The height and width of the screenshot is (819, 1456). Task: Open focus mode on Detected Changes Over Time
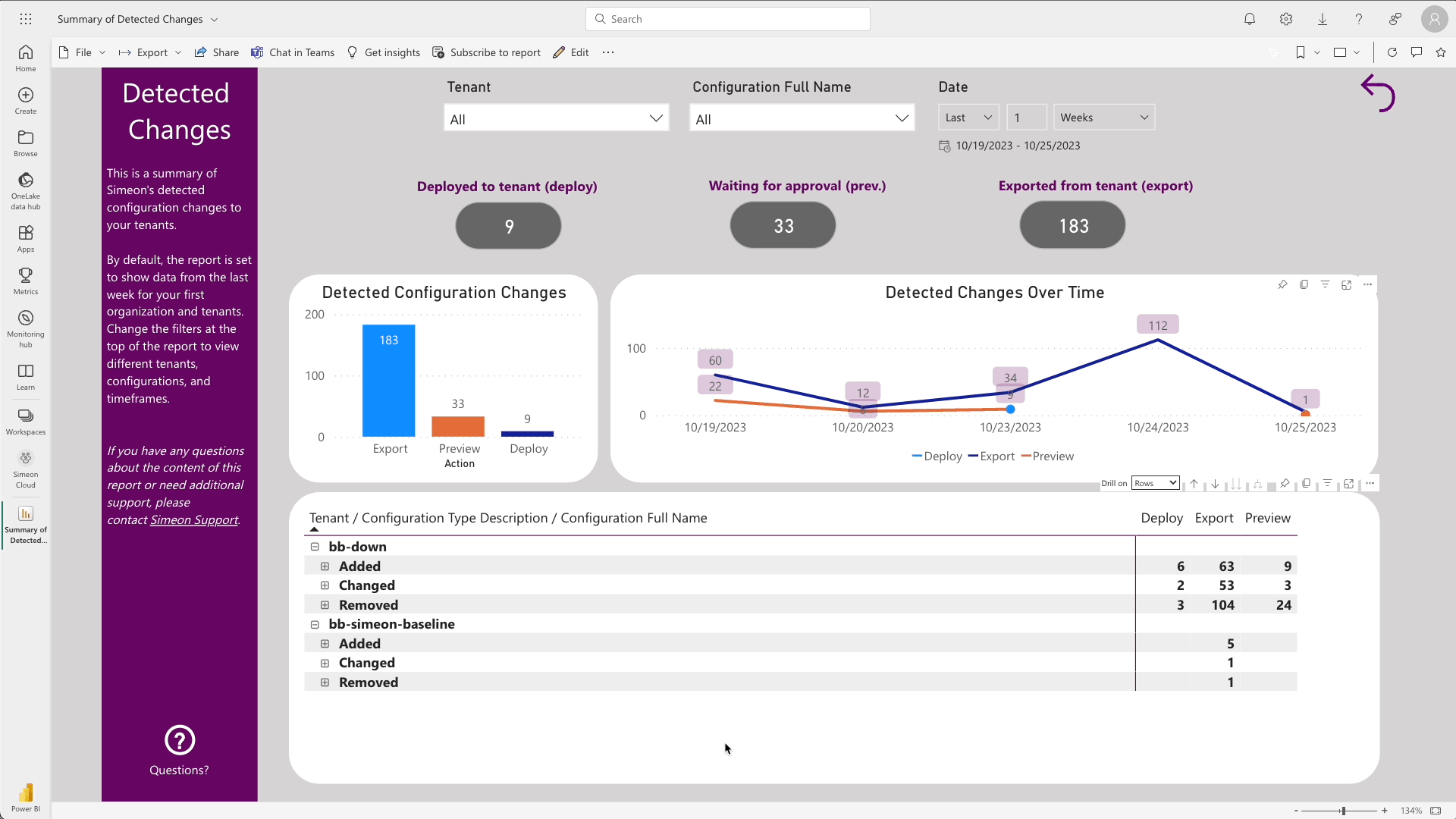pyautogui.click(x=1347, y=284)
